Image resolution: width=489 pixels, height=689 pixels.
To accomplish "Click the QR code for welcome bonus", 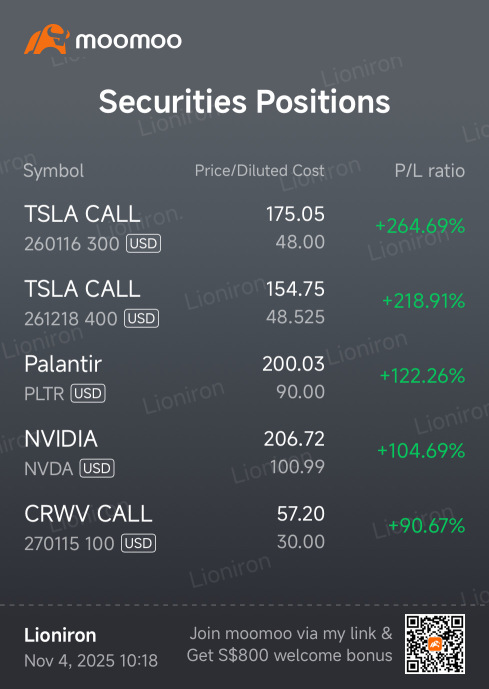I will (435, 644).
